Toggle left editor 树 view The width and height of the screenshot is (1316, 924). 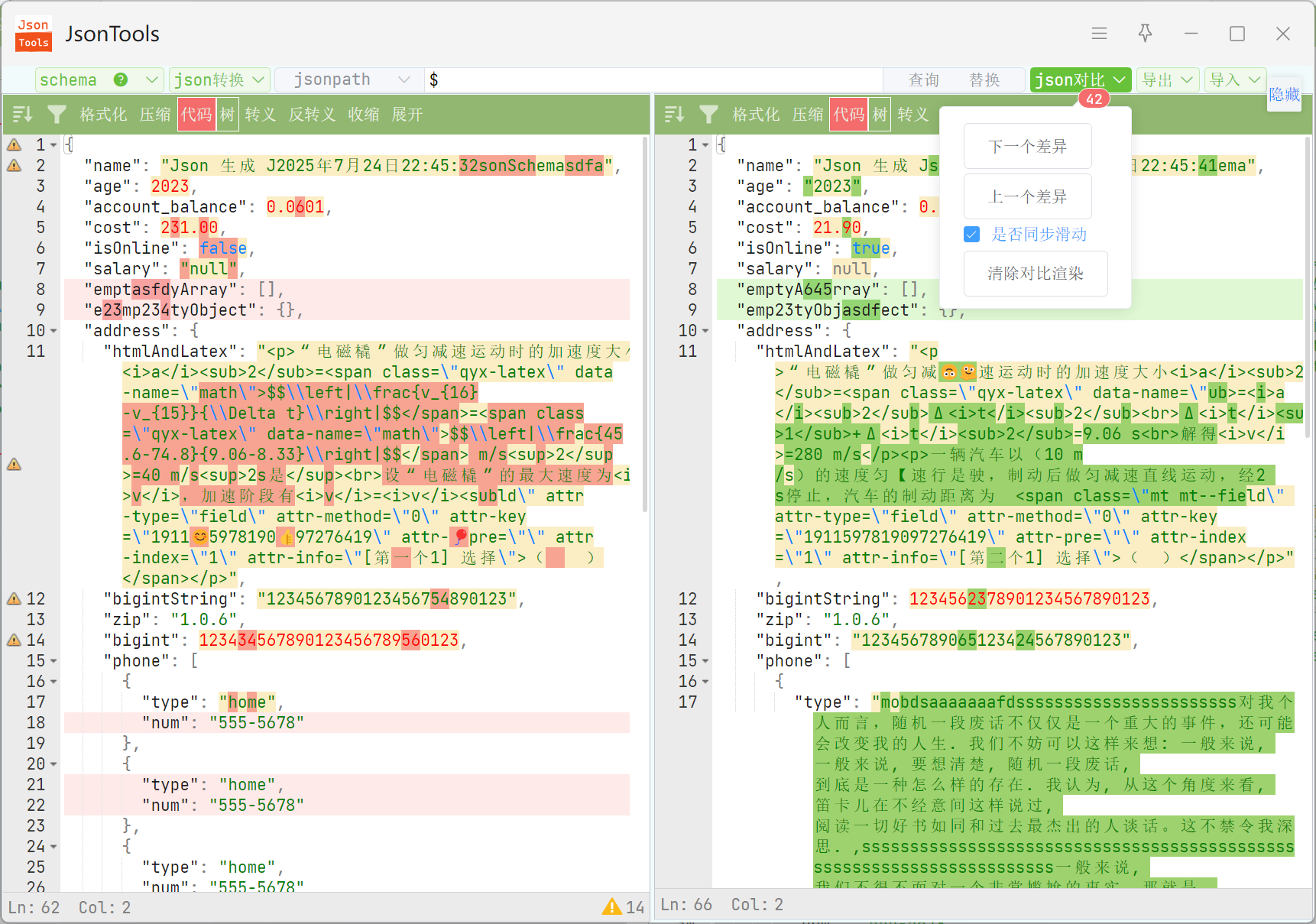228,115
